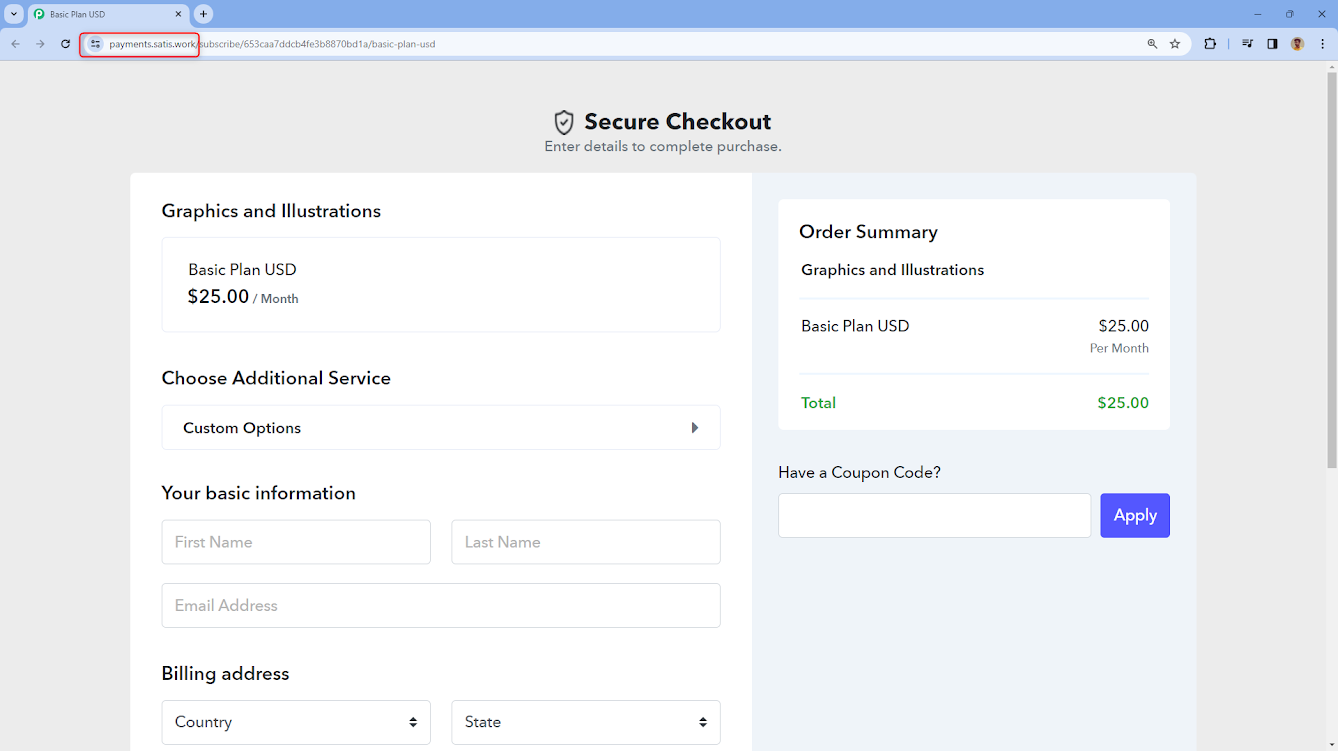Open the State dropdown
The height and width of the screenshot is (751, 1338).
coord(586,722)
